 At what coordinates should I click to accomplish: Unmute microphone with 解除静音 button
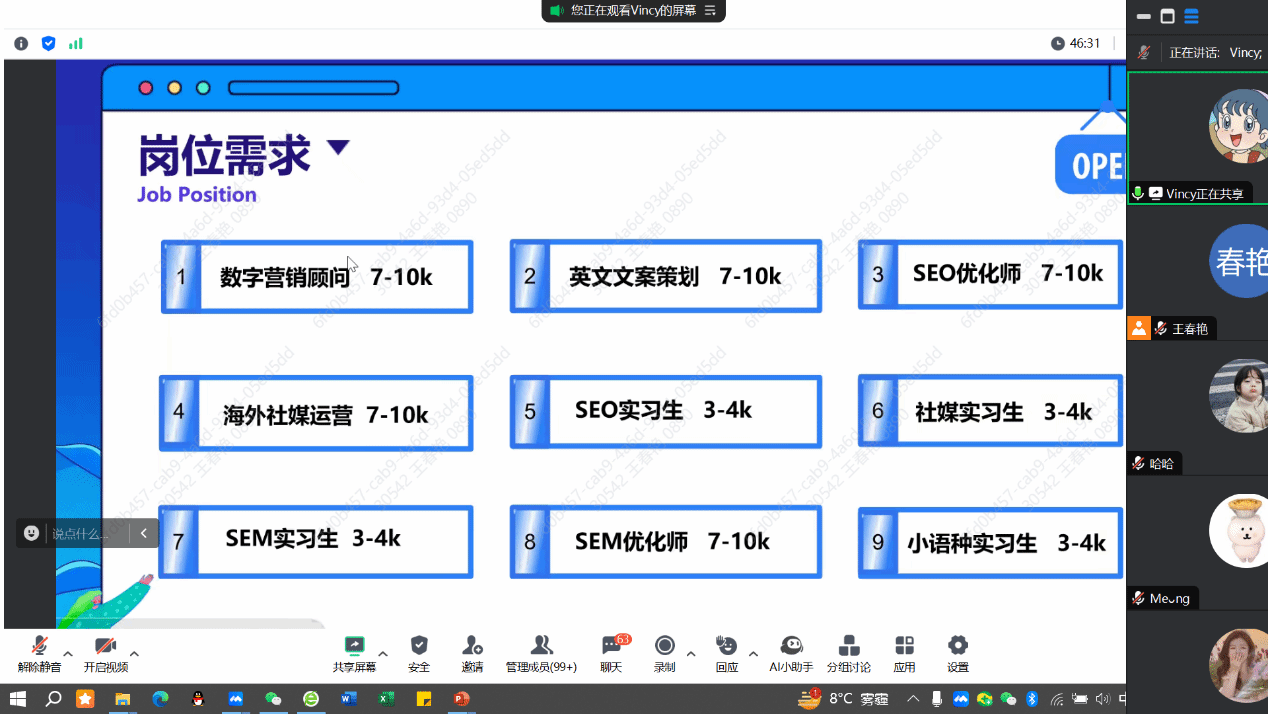39,652
